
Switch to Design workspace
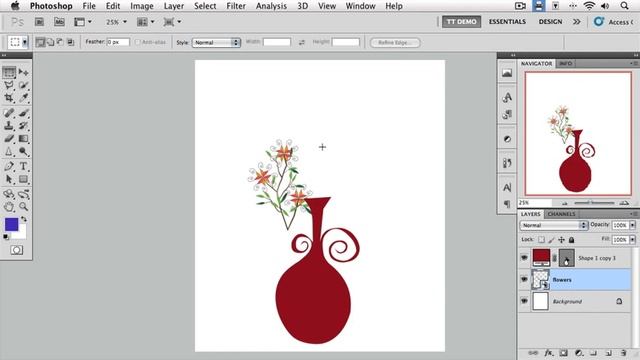coord(550,22)
